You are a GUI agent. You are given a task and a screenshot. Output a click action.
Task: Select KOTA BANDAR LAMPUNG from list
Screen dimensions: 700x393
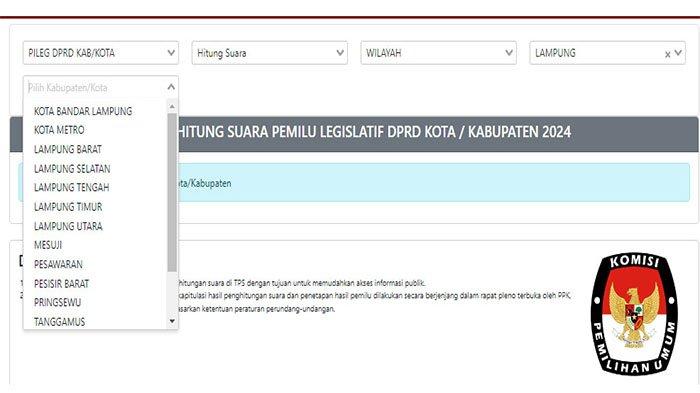[x=83, y=111]
